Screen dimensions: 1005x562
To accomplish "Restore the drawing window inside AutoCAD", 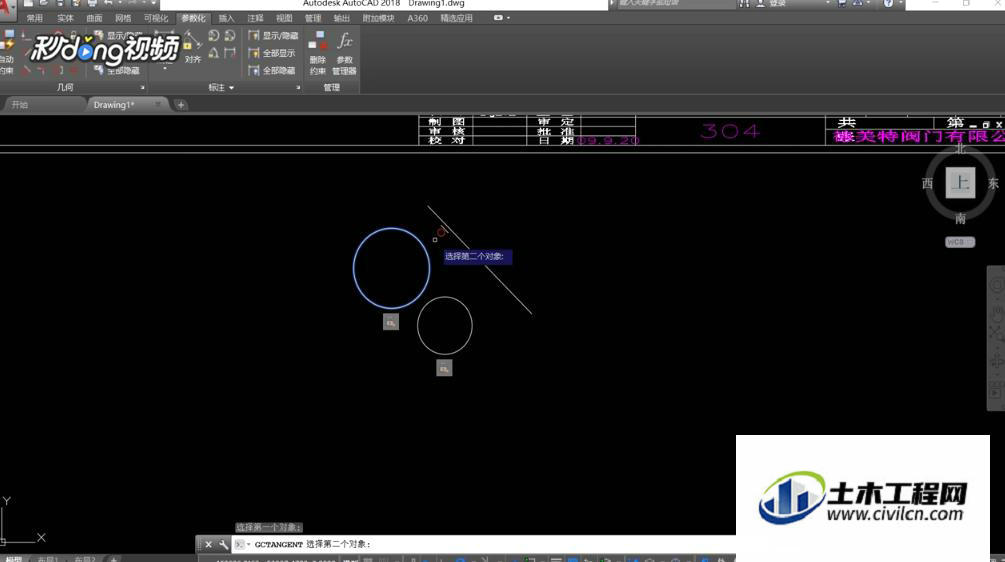I will point(986,125).
